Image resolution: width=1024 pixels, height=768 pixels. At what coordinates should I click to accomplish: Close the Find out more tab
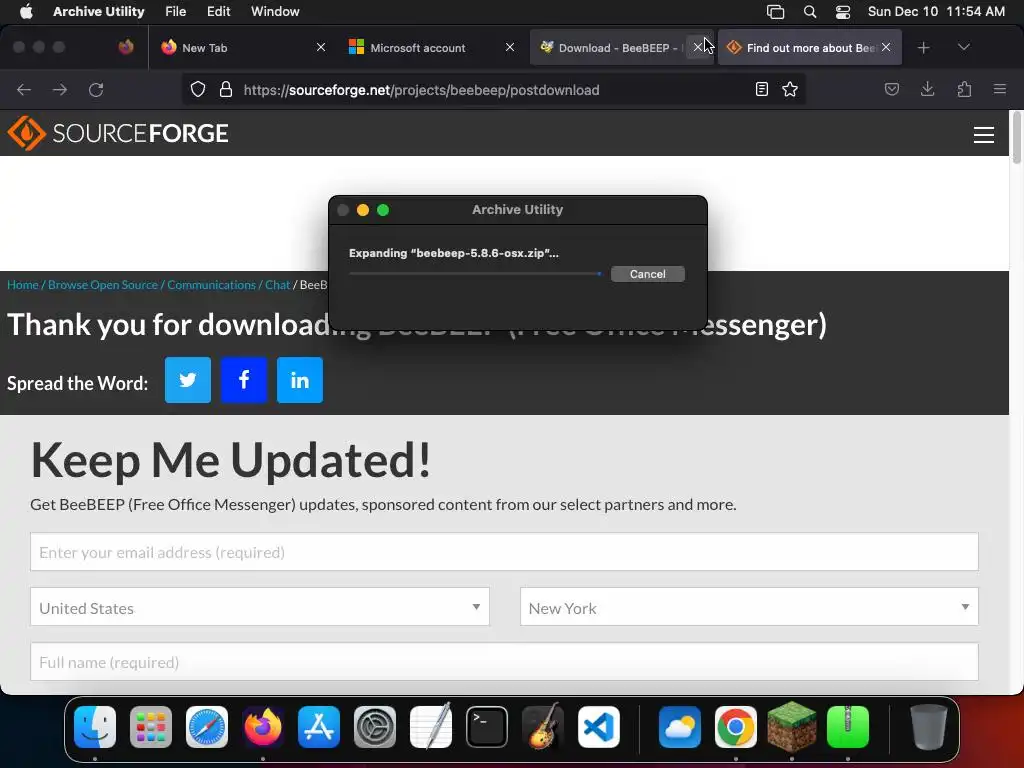click(886, 47)
